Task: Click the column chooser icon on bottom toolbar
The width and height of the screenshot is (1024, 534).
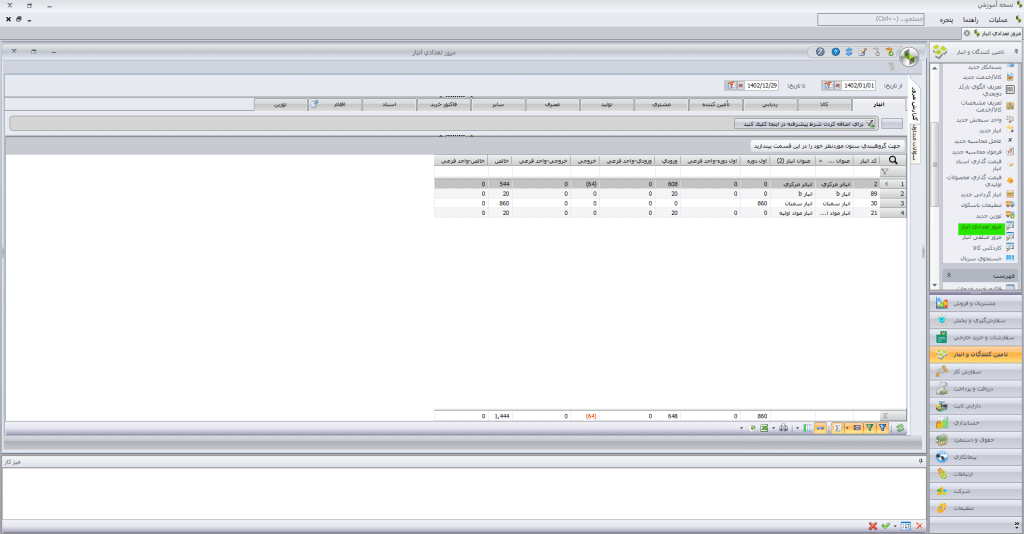Action: (x=807, y=428)
